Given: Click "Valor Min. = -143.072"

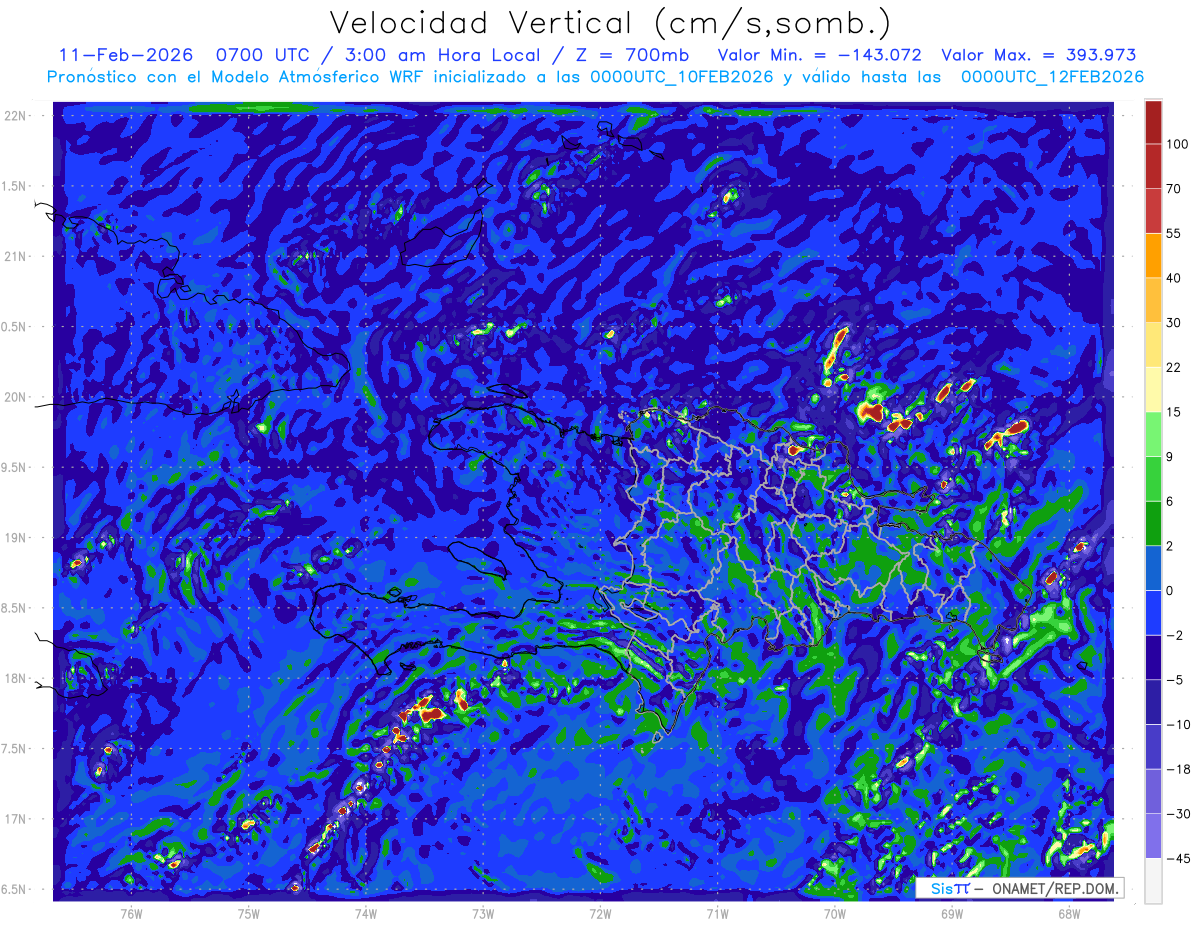Looking at the screenshot, I should (820, 55).
